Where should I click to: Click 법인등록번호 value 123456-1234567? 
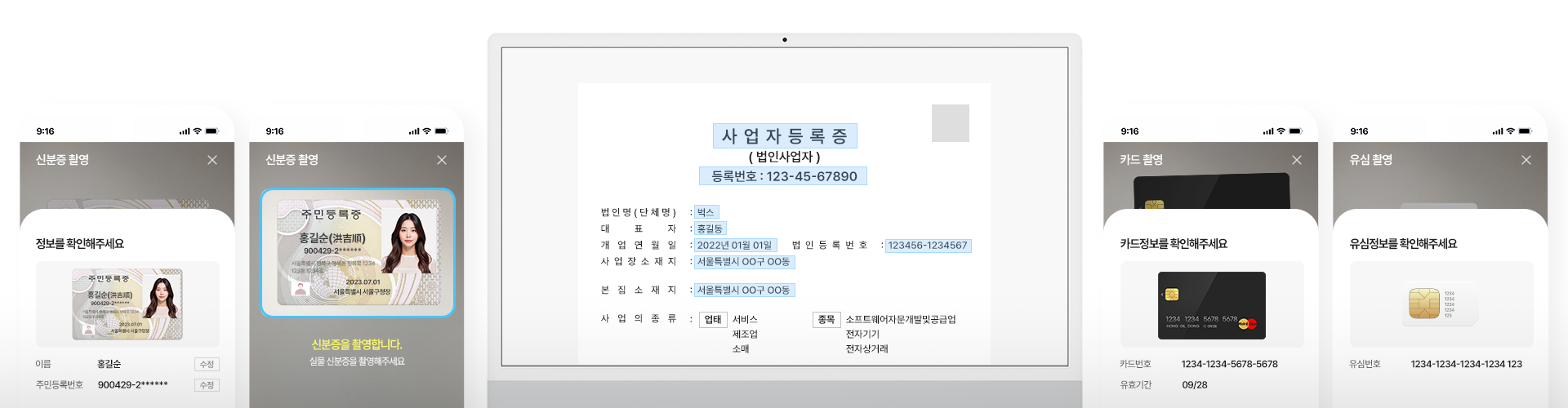pyautogui.click(x=928, y=246)
